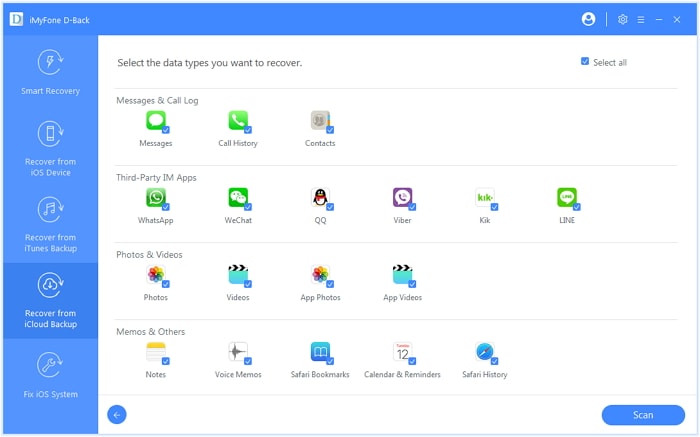Screen dimensions: 700x437
Task: Click the Messages app icon
Action: coord(156,121)
